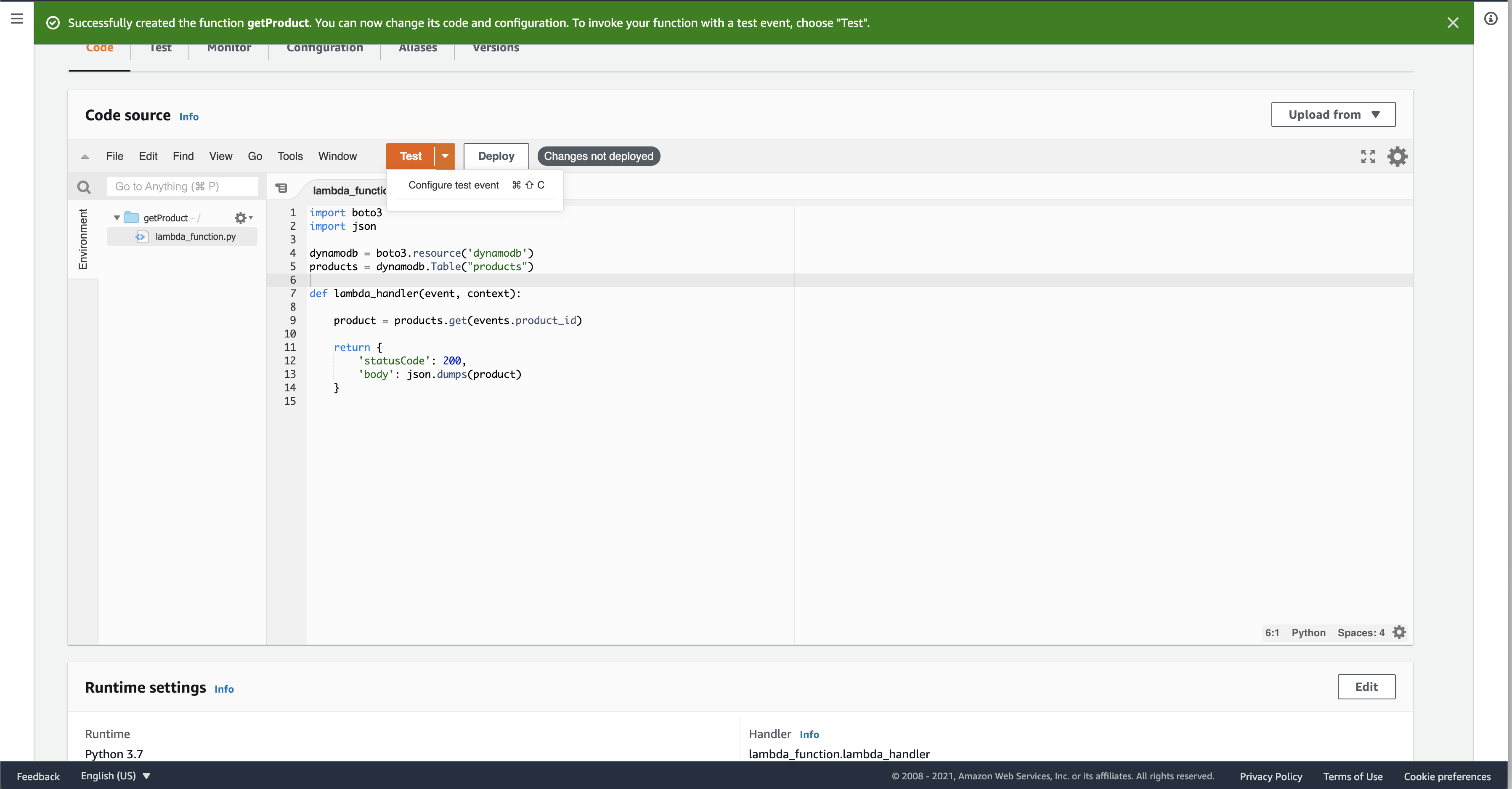Dismiss the success banner with the X
The image size is (1512, 789).
(x=1453, y=23)
